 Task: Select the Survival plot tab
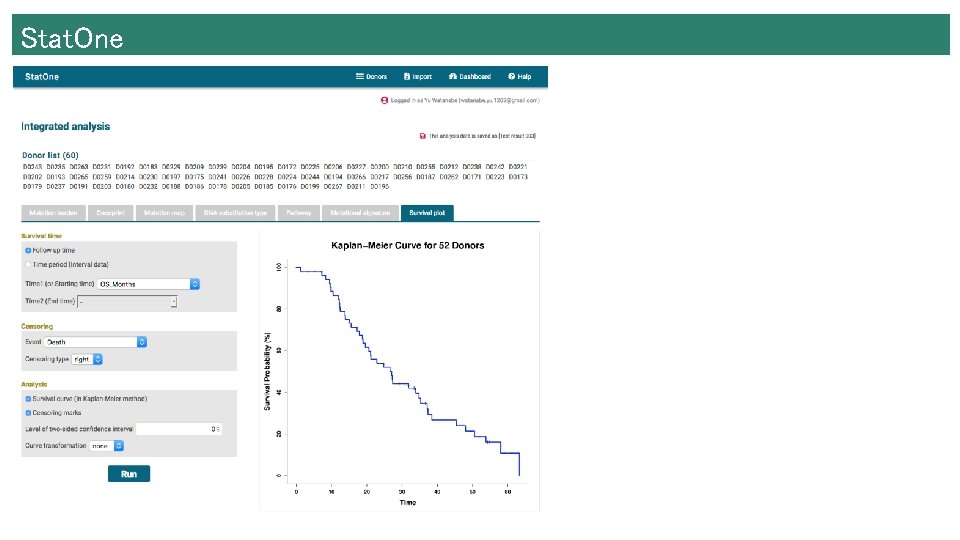tap(427, 213)
